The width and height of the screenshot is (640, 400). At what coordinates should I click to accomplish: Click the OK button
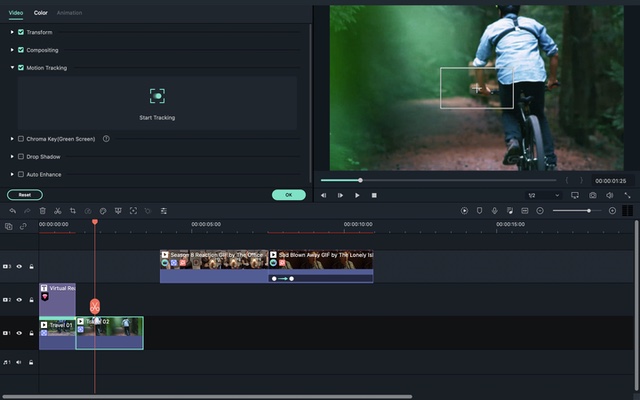[x=289, y=195]
